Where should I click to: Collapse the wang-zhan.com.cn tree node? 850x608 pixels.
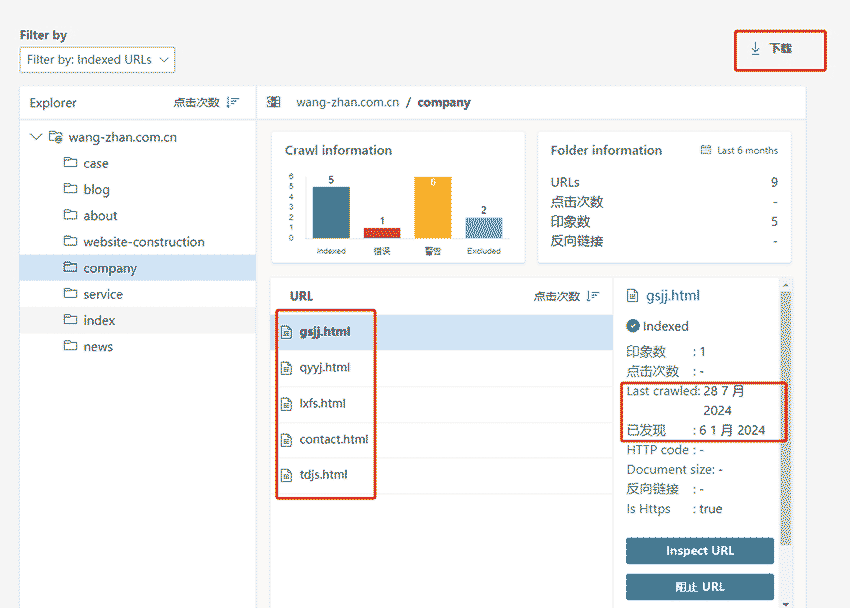click(36, 137)
